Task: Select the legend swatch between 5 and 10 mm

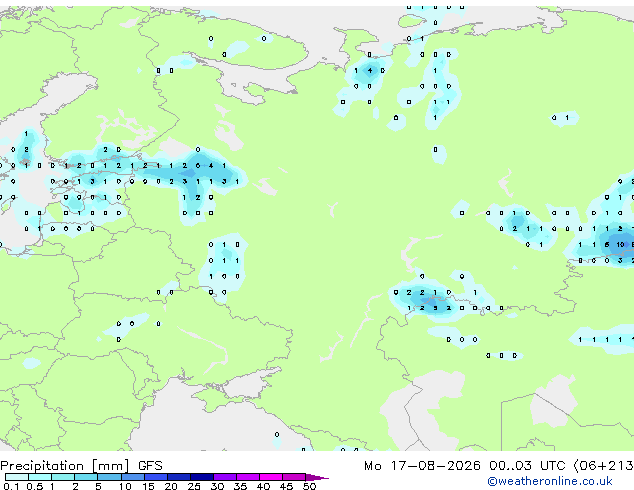Action: 109,477
